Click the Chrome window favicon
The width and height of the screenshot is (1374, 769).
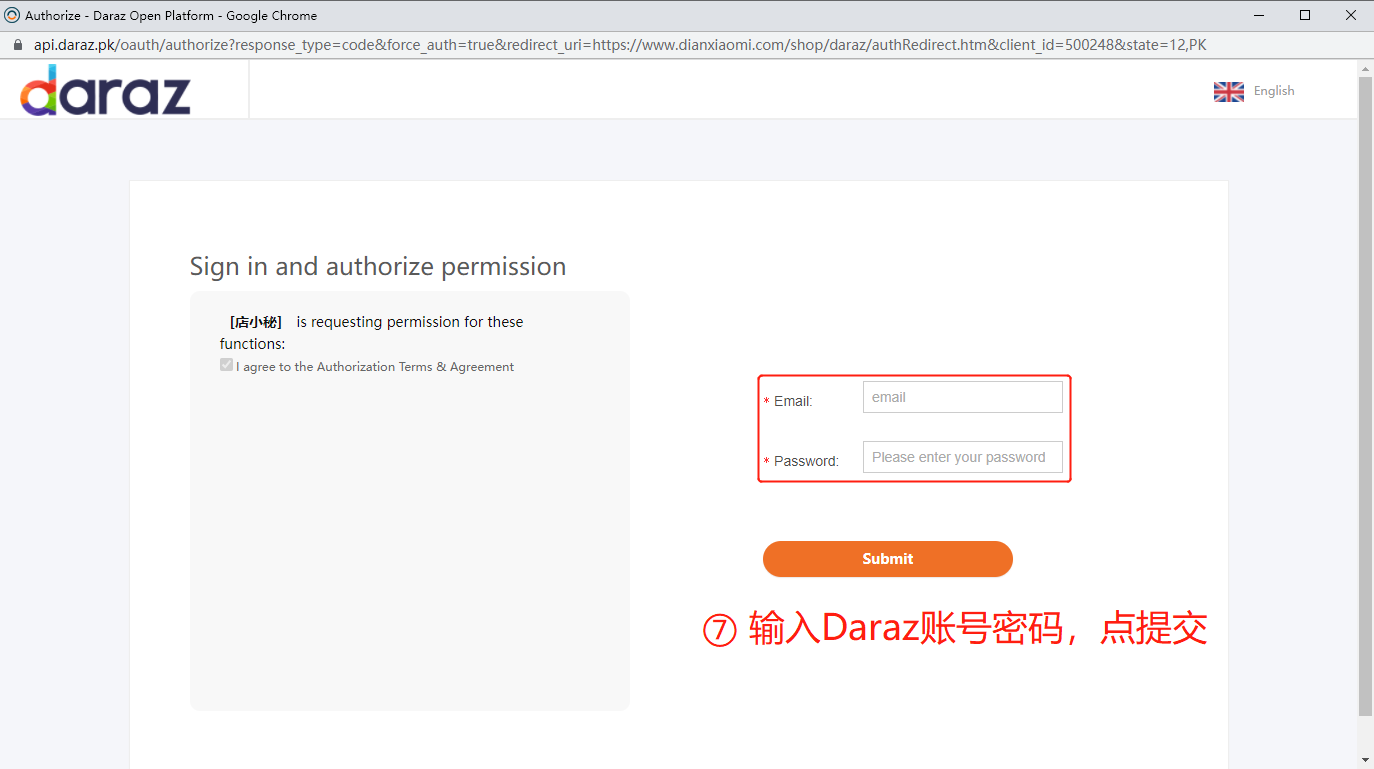(x=12, y=15)
